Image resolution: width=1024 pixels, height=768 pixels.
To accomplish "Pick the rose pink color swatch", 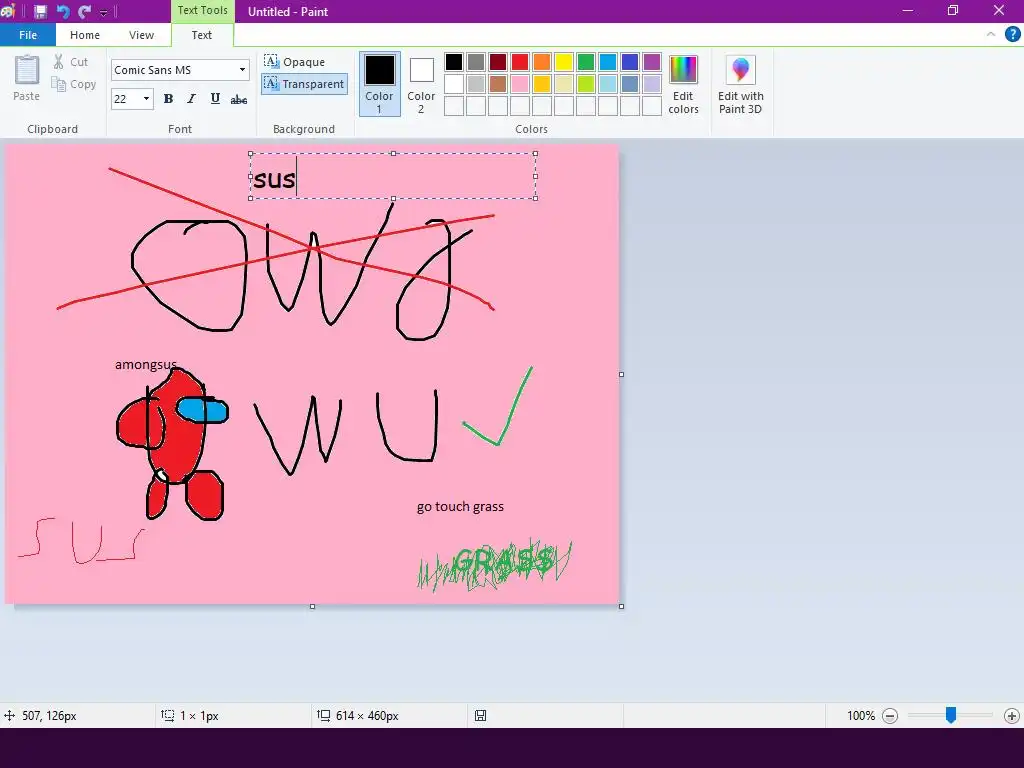I will point(520,84).
